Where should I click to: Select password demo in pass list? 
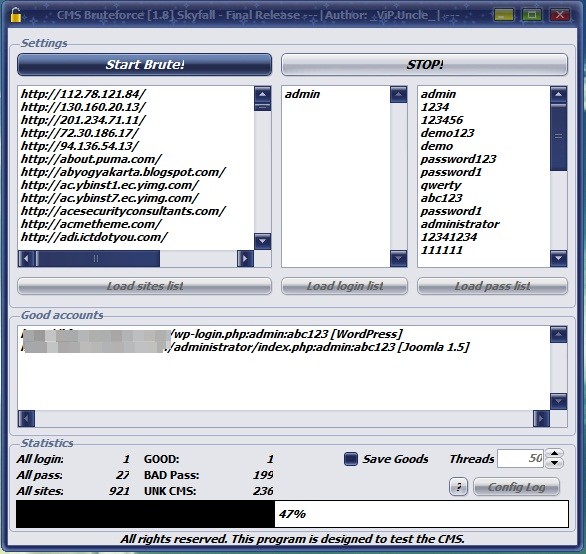click(437, 146)
